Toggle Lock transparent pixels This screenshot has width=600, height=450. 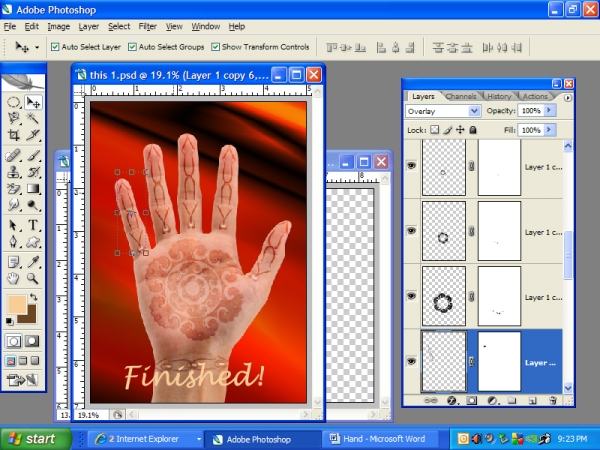click(434, 130)
